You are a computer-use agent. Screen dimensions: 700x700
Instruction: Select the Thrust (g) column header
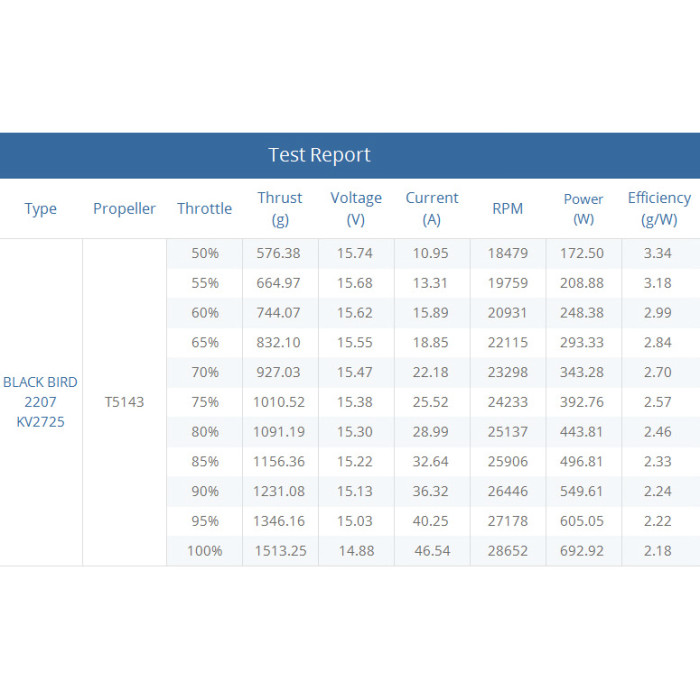tap(280, 208)
